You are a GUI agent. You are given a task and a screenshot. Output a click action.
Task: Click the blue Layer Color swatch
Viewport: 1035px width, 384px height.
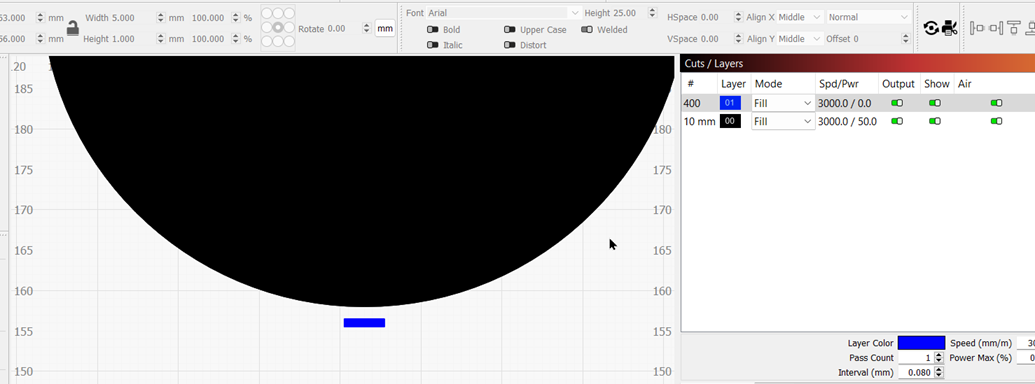point(921,343)
